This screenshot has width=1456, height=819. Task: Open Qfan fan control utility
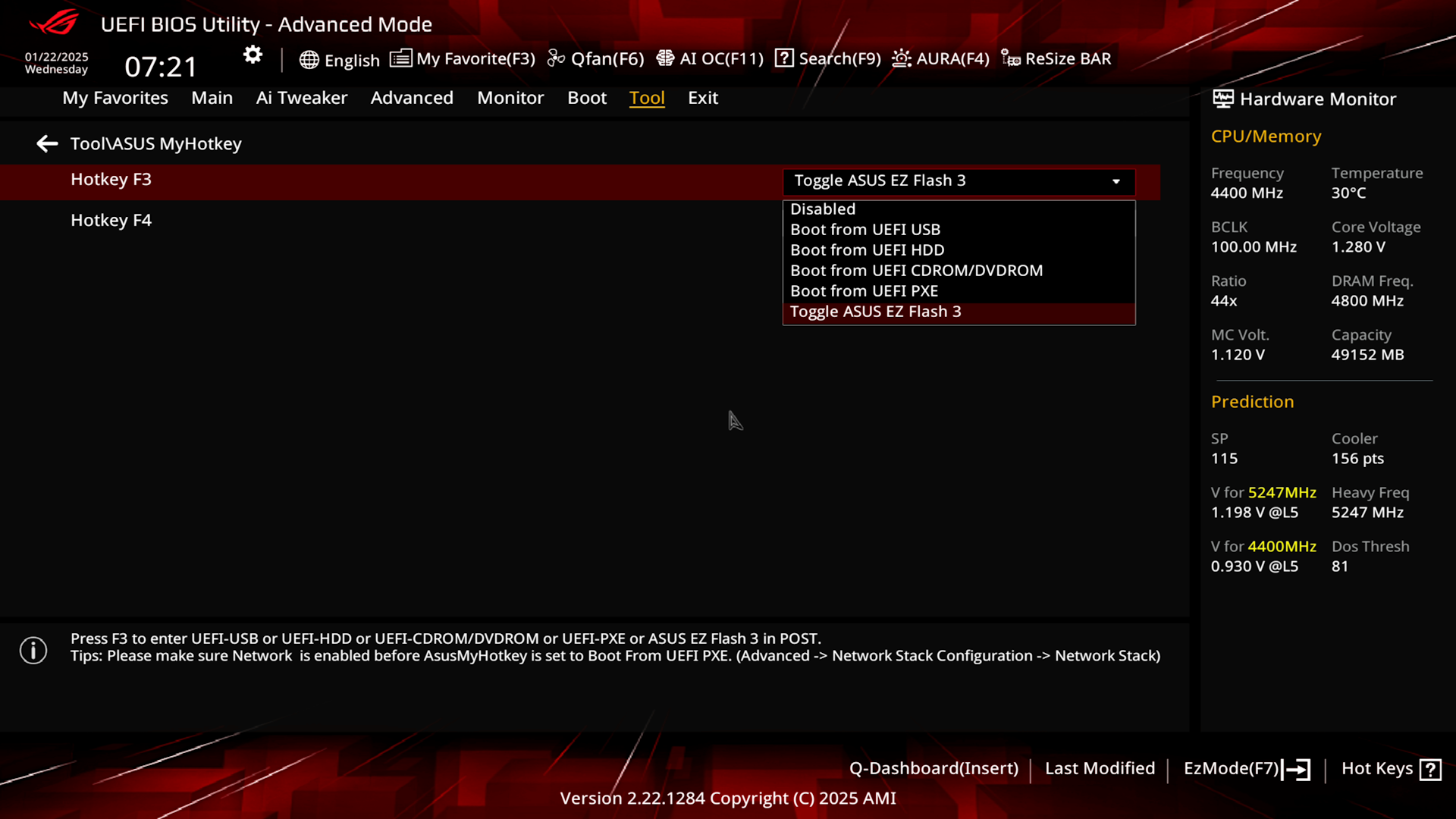coord(596,58)
